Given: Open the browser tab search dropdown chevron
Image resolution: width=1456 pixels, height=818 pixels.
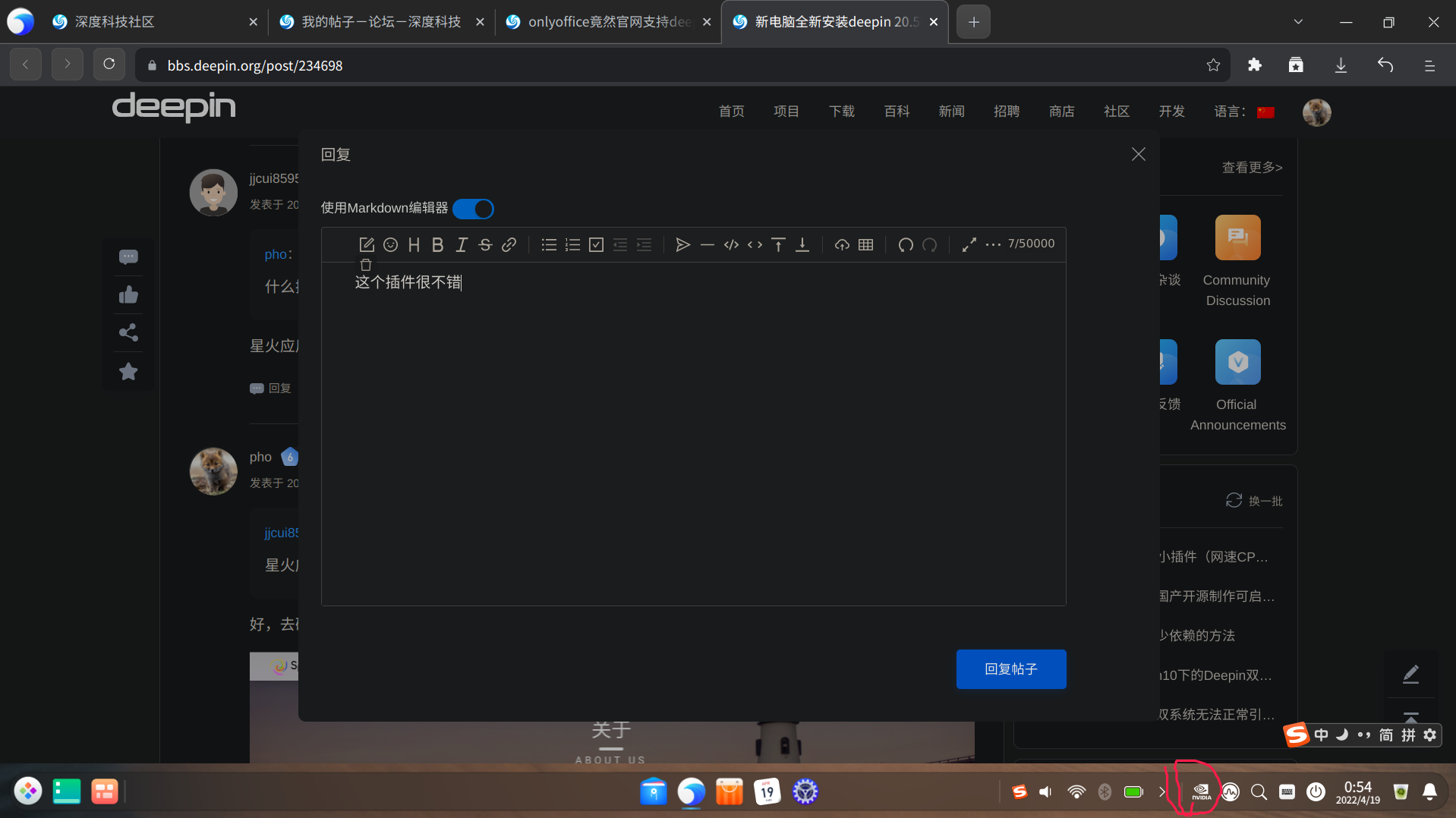Looking at the screenshot, I should [1297, 22].
